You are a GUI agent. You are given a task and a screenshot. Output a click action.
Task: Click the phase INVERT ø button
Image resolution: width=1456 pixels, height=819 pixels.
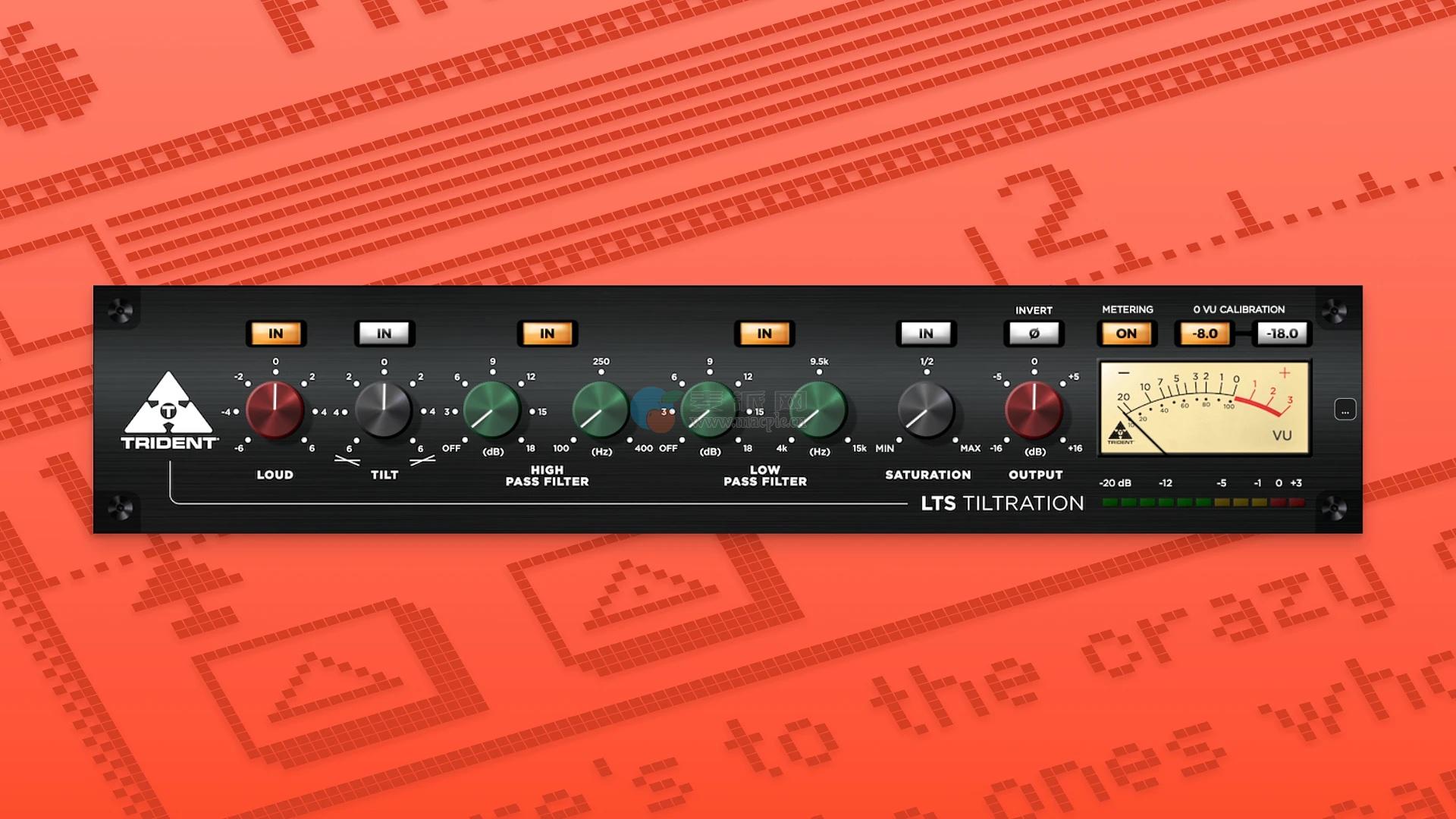1034,334
